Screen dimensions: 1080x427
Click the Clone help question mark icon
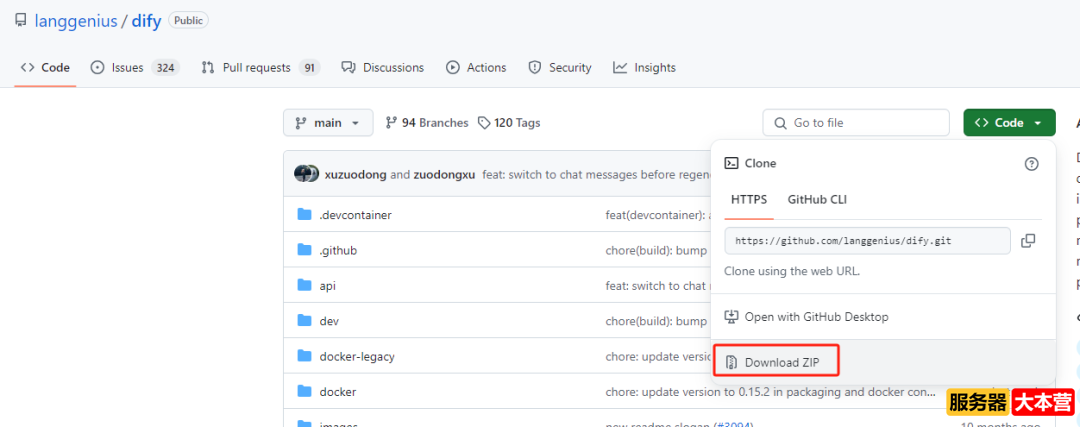[x=1031, y=163]
